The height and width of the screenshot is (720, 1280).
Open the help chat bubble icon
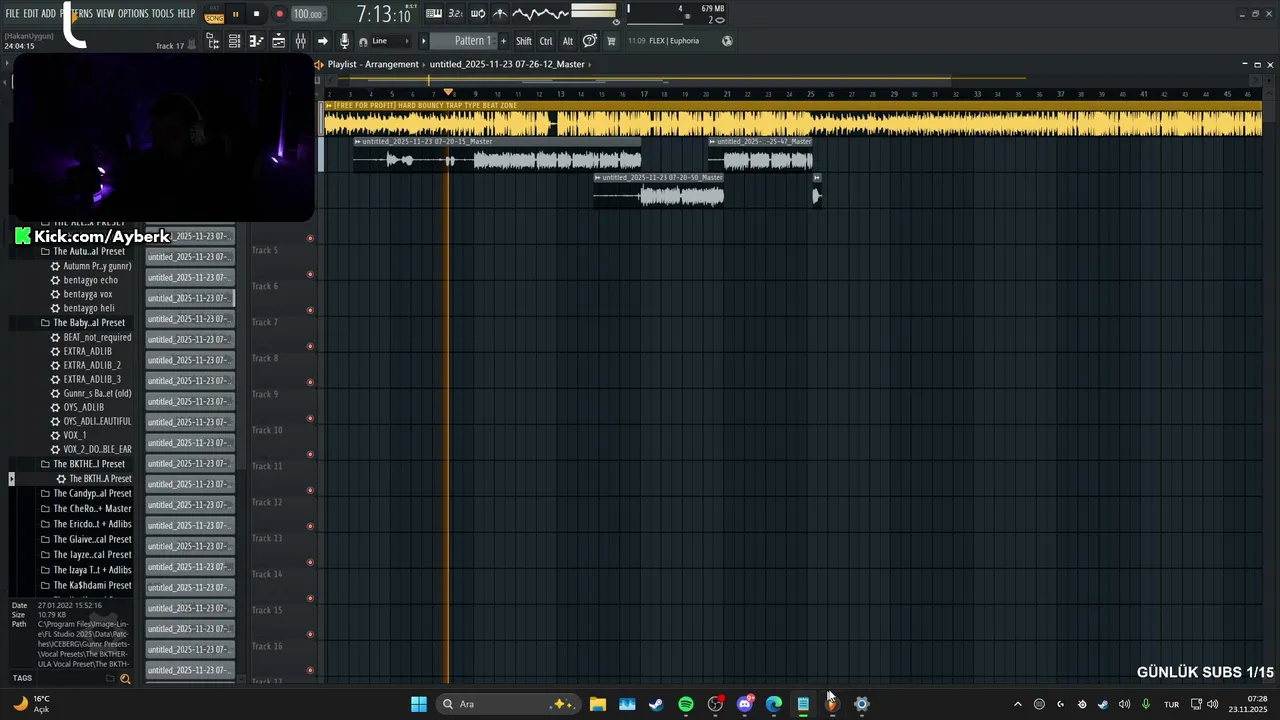pos(590,41)
